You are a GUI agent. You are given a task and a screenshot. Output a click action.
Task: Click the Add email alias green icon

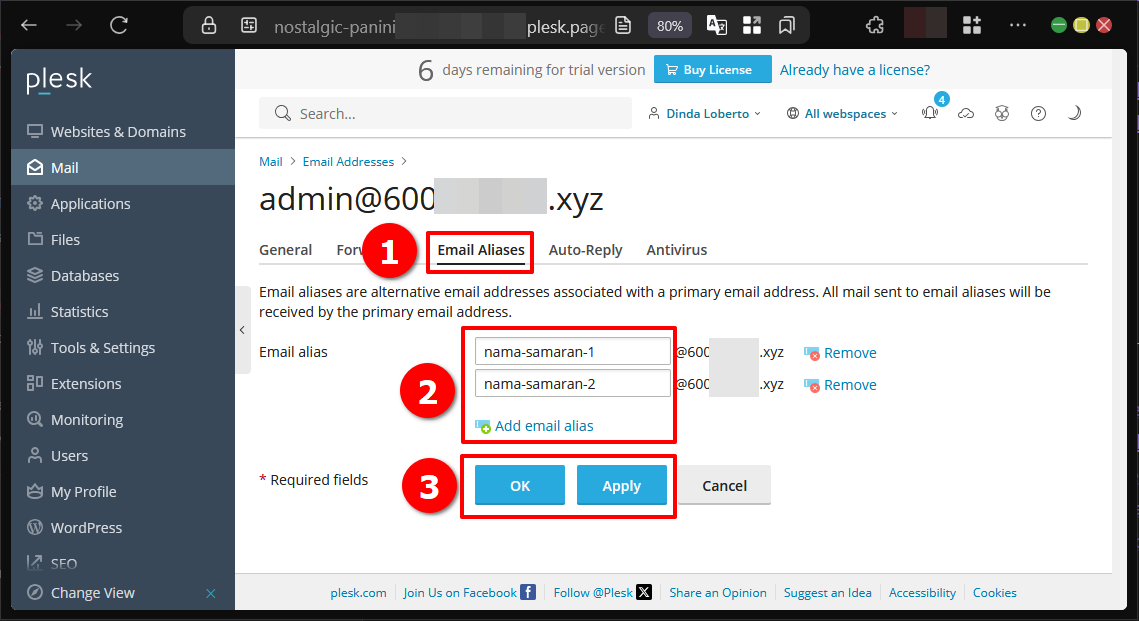pyautogui.click(x=483, y=425)
